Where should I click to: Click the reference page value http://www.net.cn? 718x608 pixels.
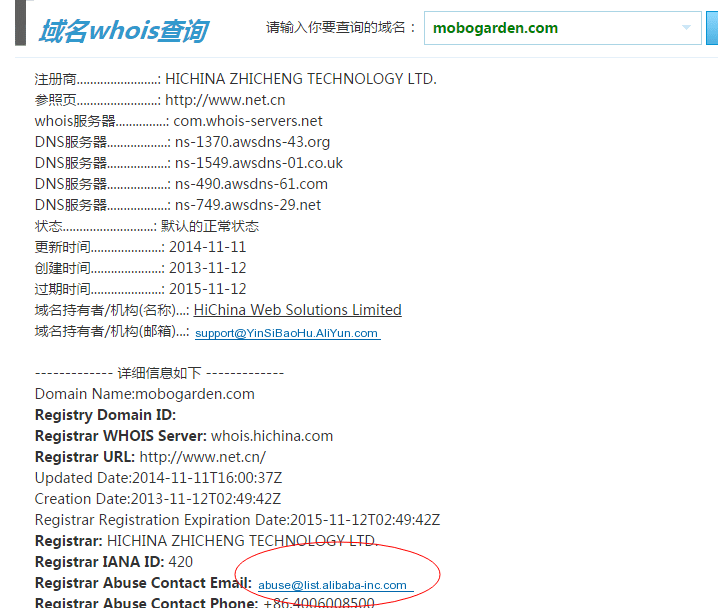pyautogui.click(x=225, y=100)
